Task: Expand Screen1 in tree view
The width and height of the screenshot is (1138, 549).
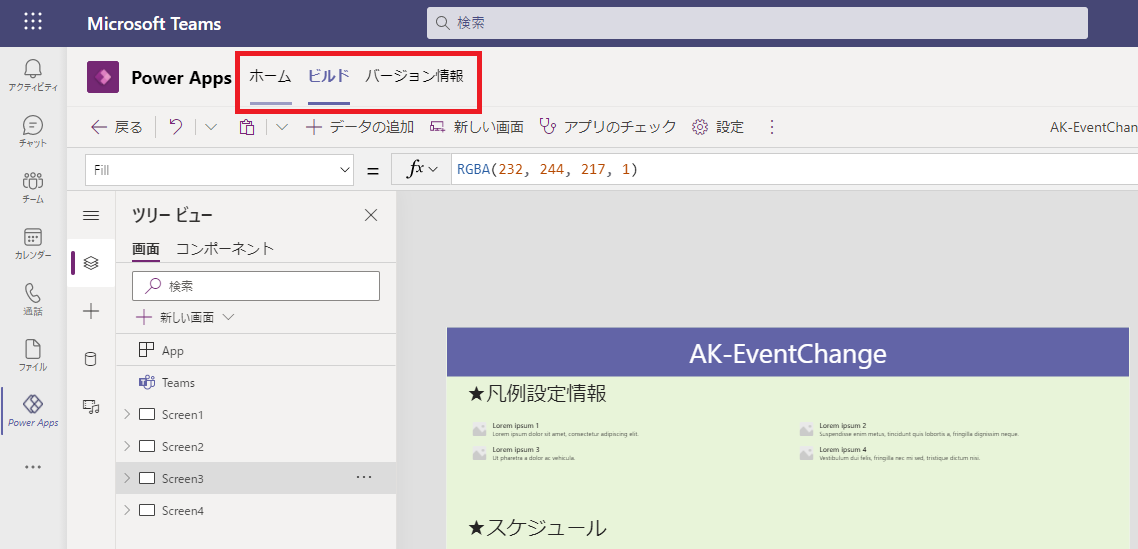Action: (127, 414)
